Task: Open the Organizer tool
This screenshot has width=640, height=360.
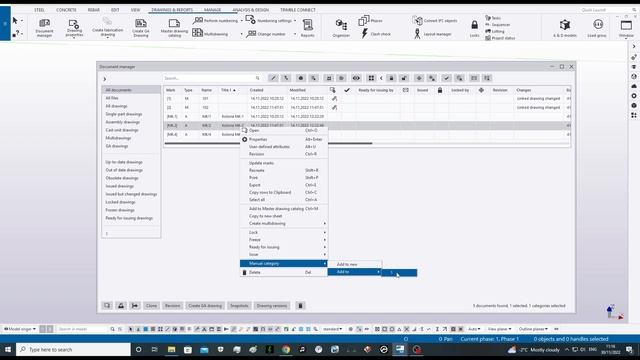Action: (x=341, y=28)
